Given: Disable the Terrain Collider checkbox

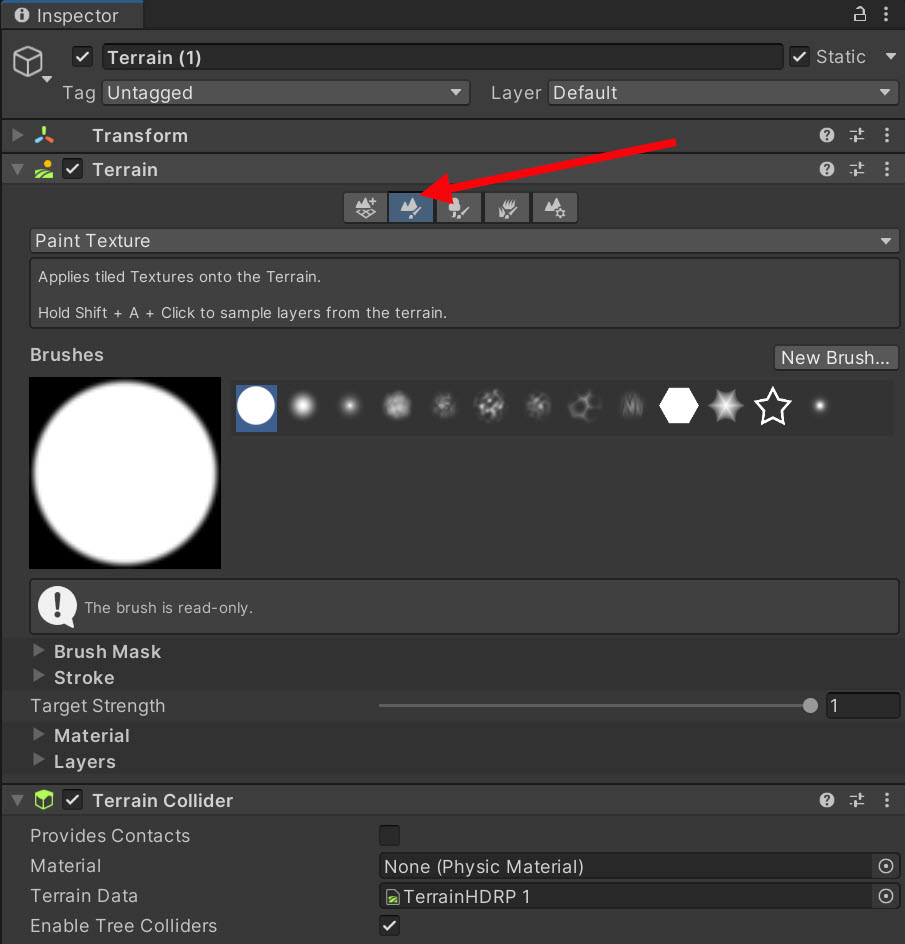Looking at the screenshot, I should coord(73,800).
